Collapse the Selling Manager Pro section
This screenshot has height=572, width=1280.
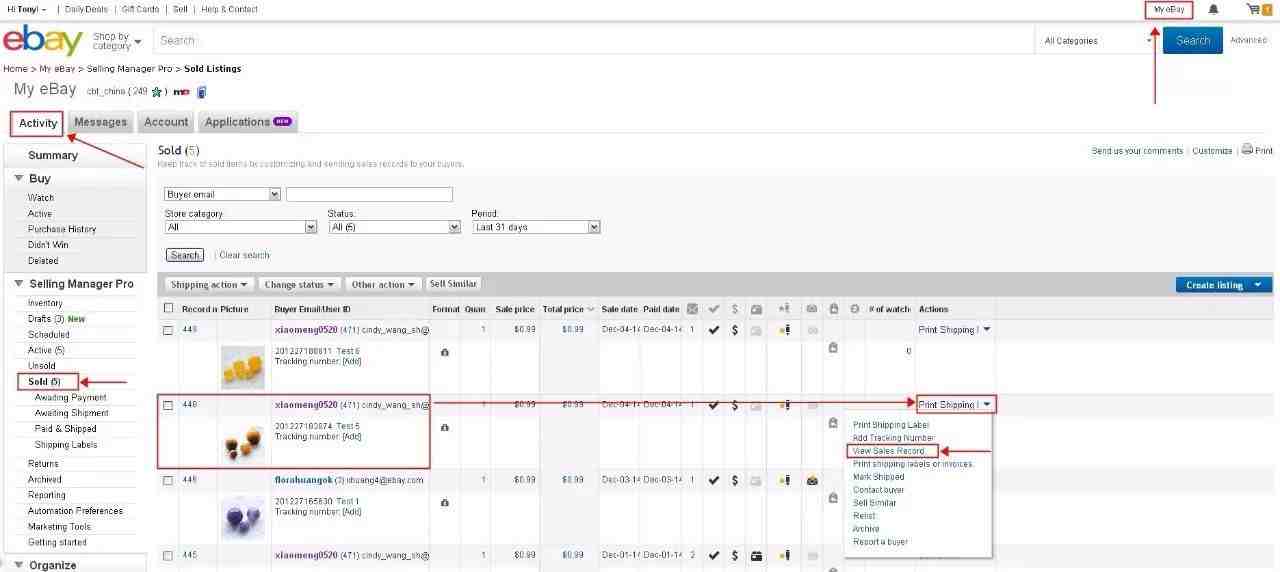pos(18,284)
